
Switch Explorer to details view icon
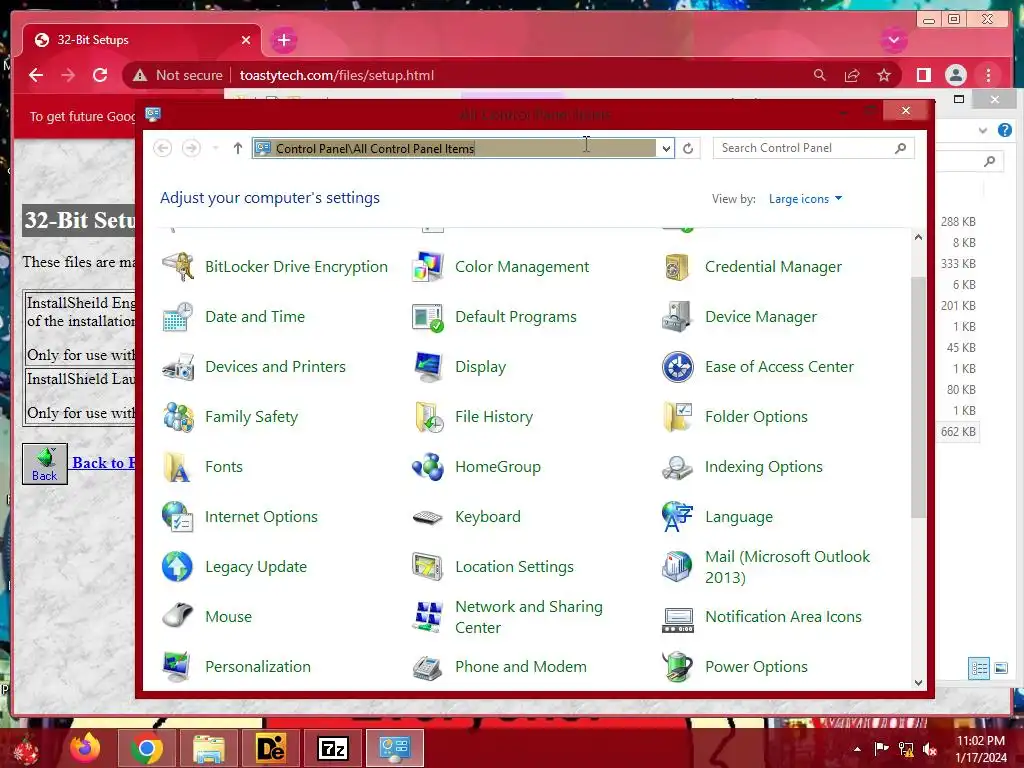pos(978,668)
